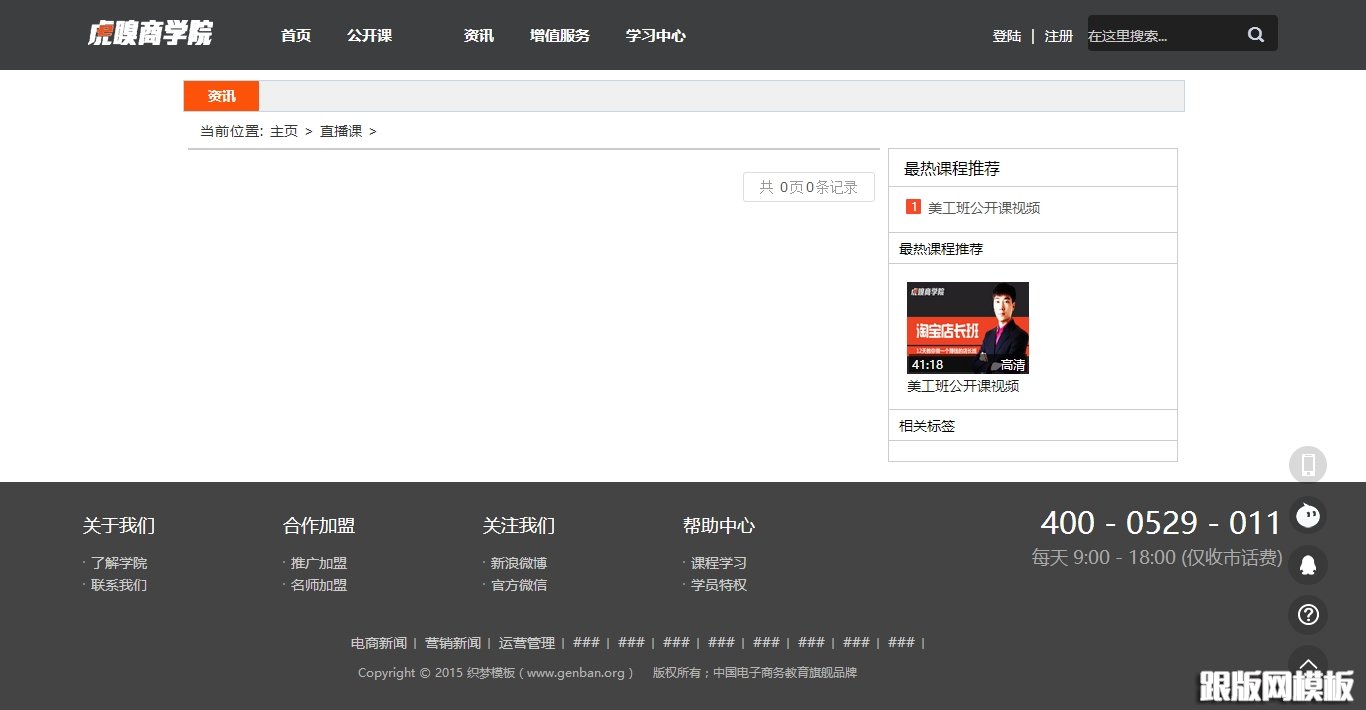Open the question mark help icon
Viewport: 1366px width, 710px height.
(1308, 615)
